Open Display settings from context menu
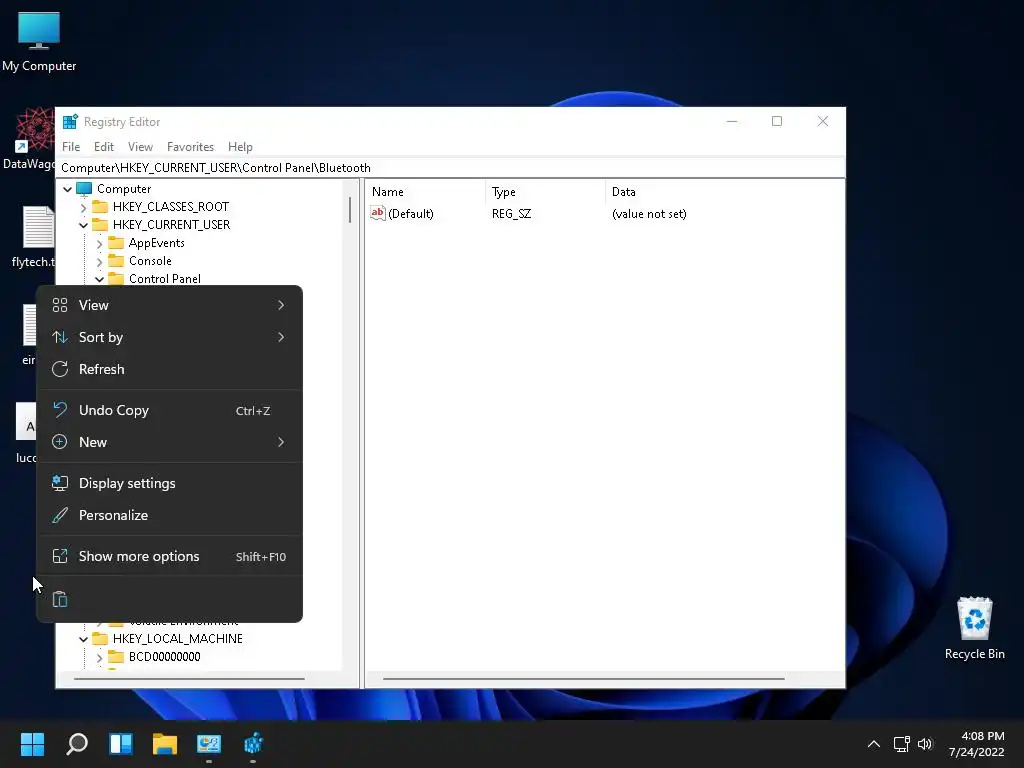1024x768 pixels. (x=170, y=483)
